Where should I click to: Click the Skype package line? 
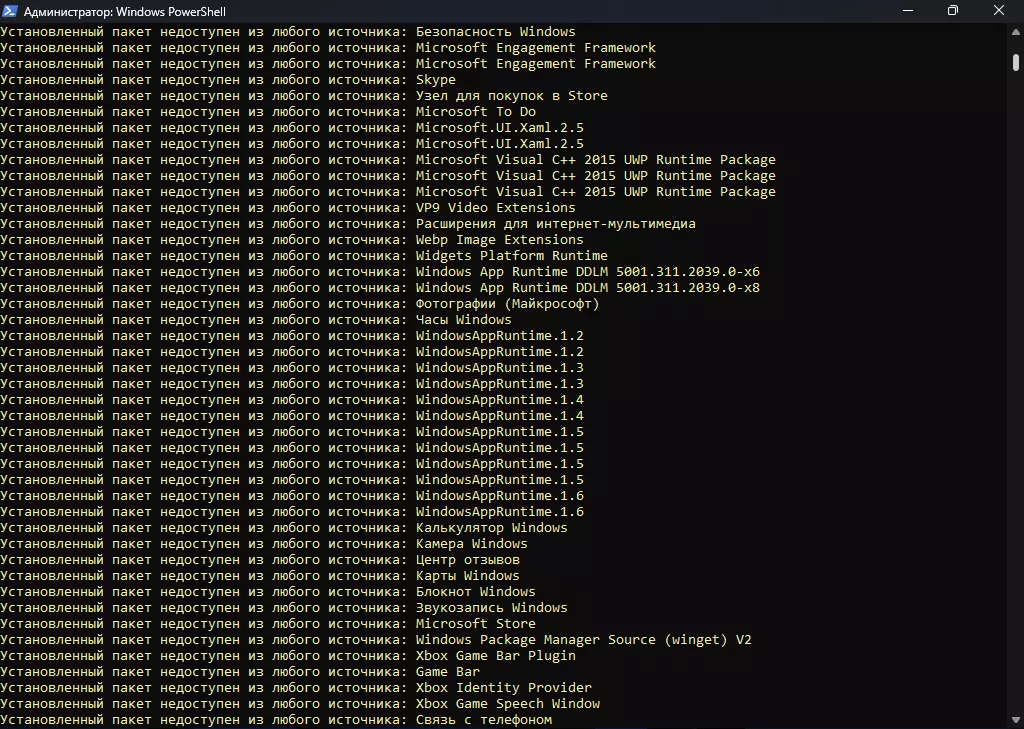435,80
